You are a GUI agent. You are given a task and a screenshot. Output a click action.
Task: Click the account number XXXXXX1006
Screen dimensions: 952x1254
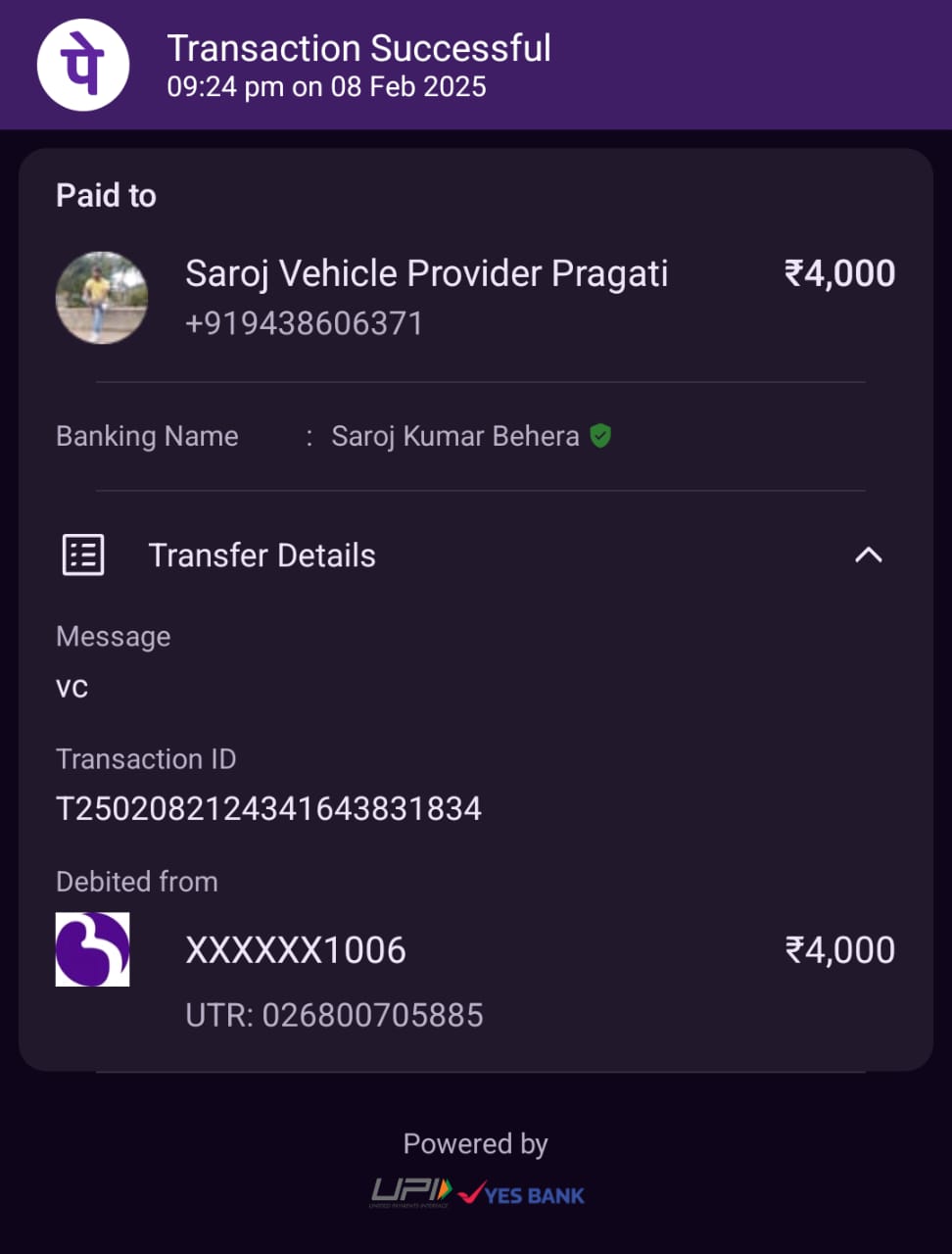tap(295, 950)
